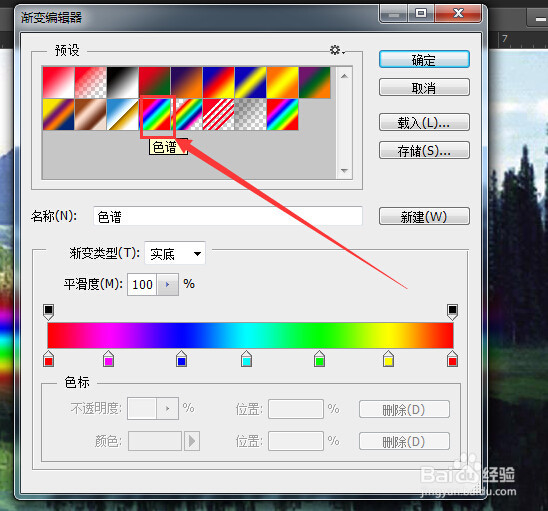548x511 pixels.
Task: Minimize the 渐变编辑器 dialog
Action: pos(394,14)
